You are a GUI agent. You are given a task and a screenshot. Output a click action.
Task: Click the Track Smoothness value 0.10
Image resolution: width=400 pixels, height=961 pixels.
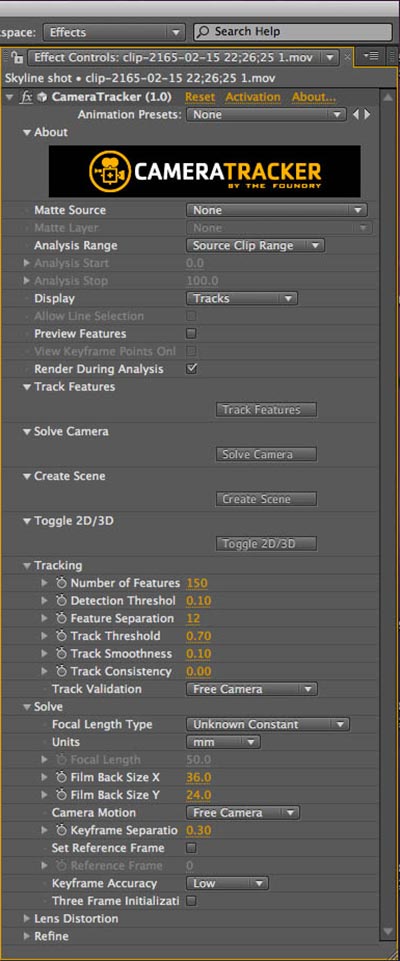point(198,654)
